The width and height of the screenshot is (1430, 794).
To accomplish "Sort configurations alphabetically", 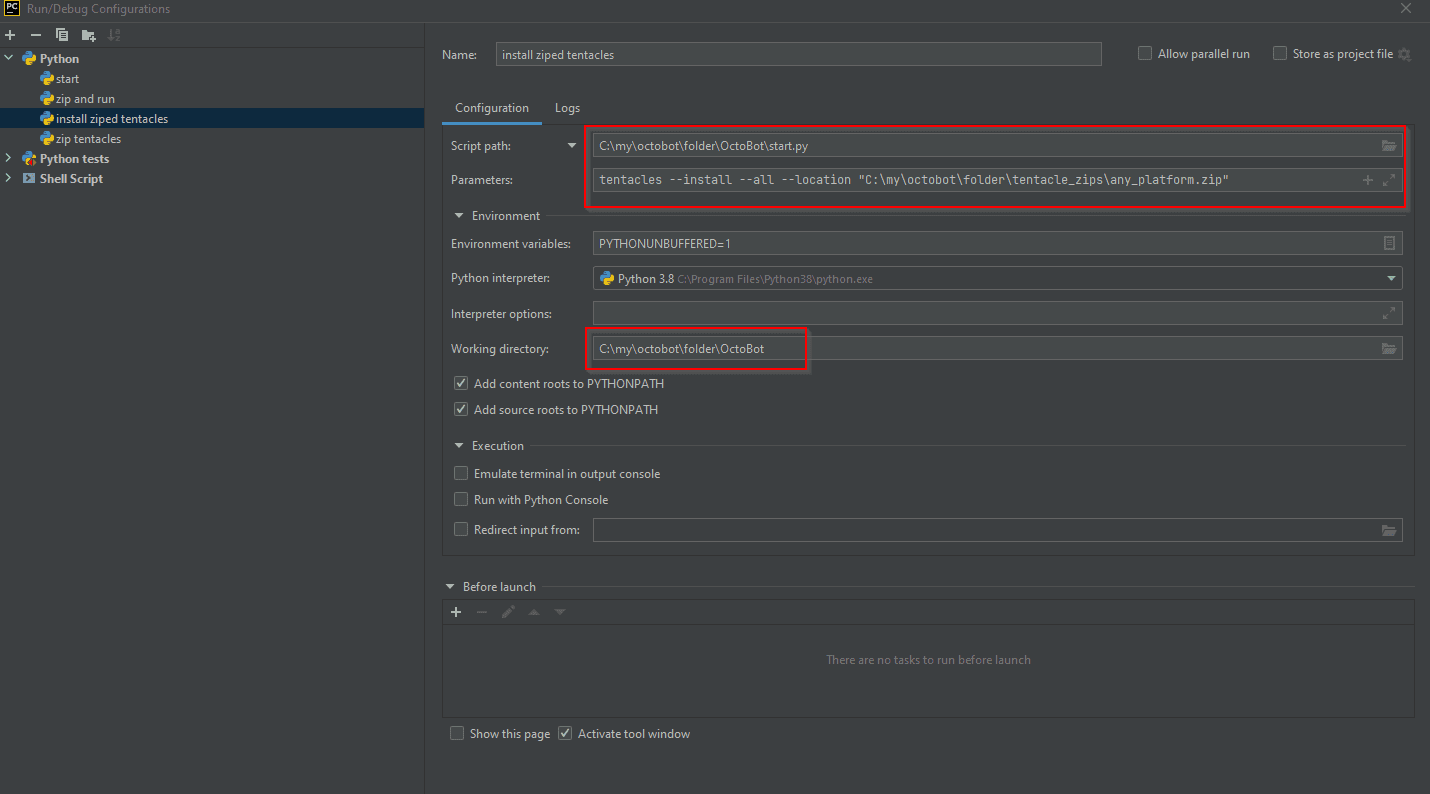I will tap(114, 35).
